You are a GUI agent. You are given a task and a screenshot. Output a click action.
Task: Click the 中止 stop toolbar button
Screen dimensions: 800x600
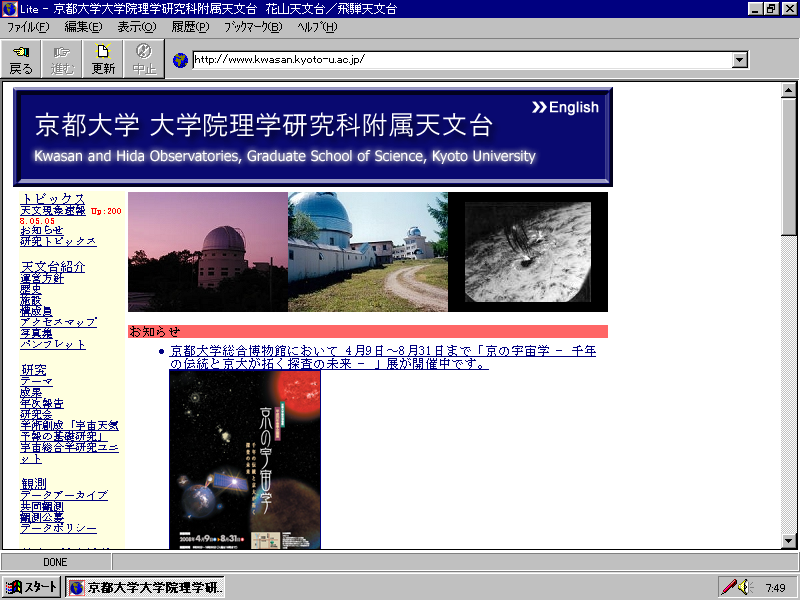144,59
